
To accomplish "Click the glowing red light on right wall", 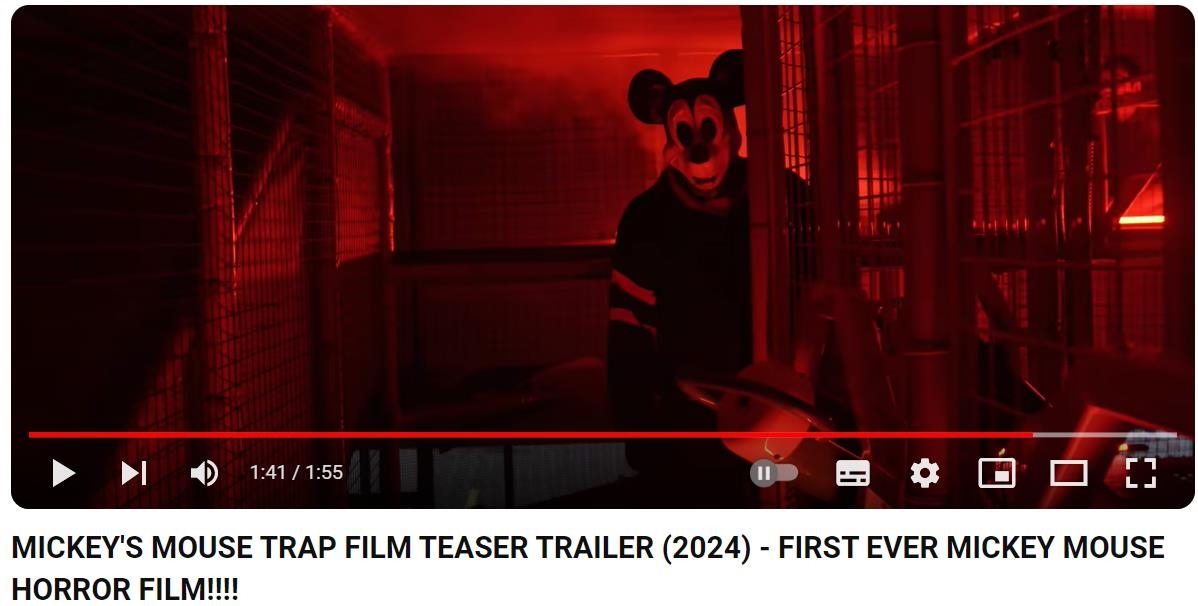I will [x=1141, y=220].
